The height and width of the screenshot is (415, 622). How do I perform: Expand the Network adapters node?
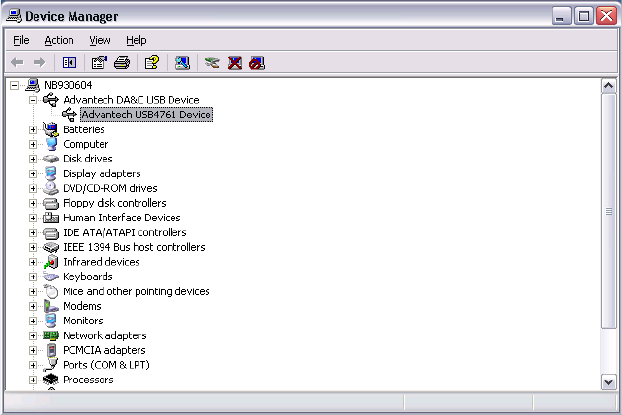pos(33,336)
